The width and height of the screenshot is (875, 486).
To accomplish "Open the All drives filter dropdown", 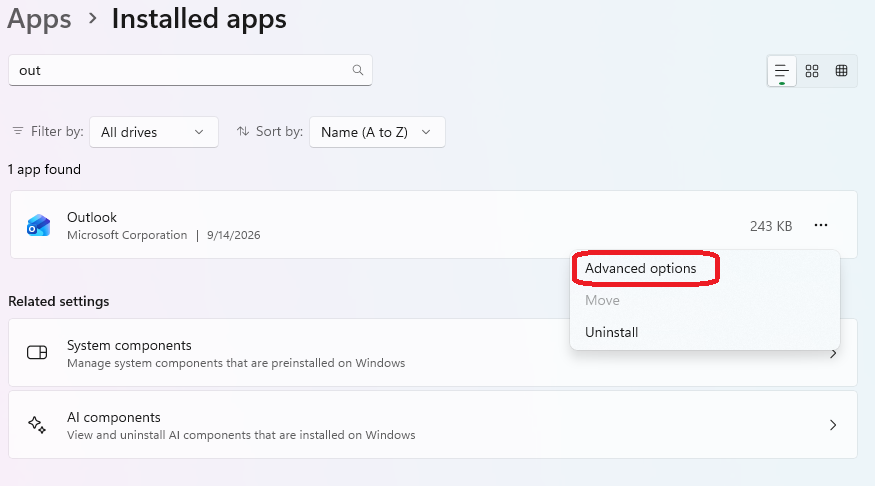I will 153,132.
